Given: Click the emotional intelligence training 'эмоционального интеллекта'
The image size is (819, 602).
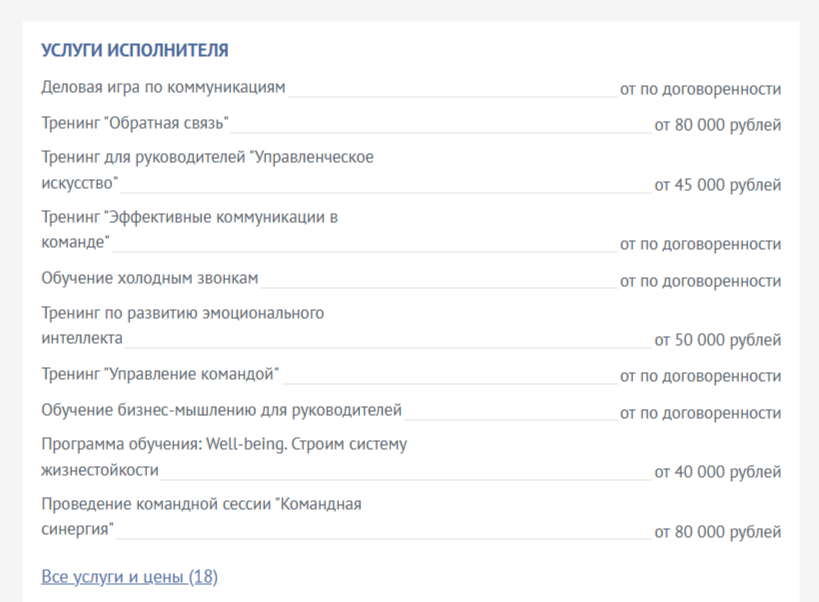Looking at the screenshot, I should [x=182, y=314].
